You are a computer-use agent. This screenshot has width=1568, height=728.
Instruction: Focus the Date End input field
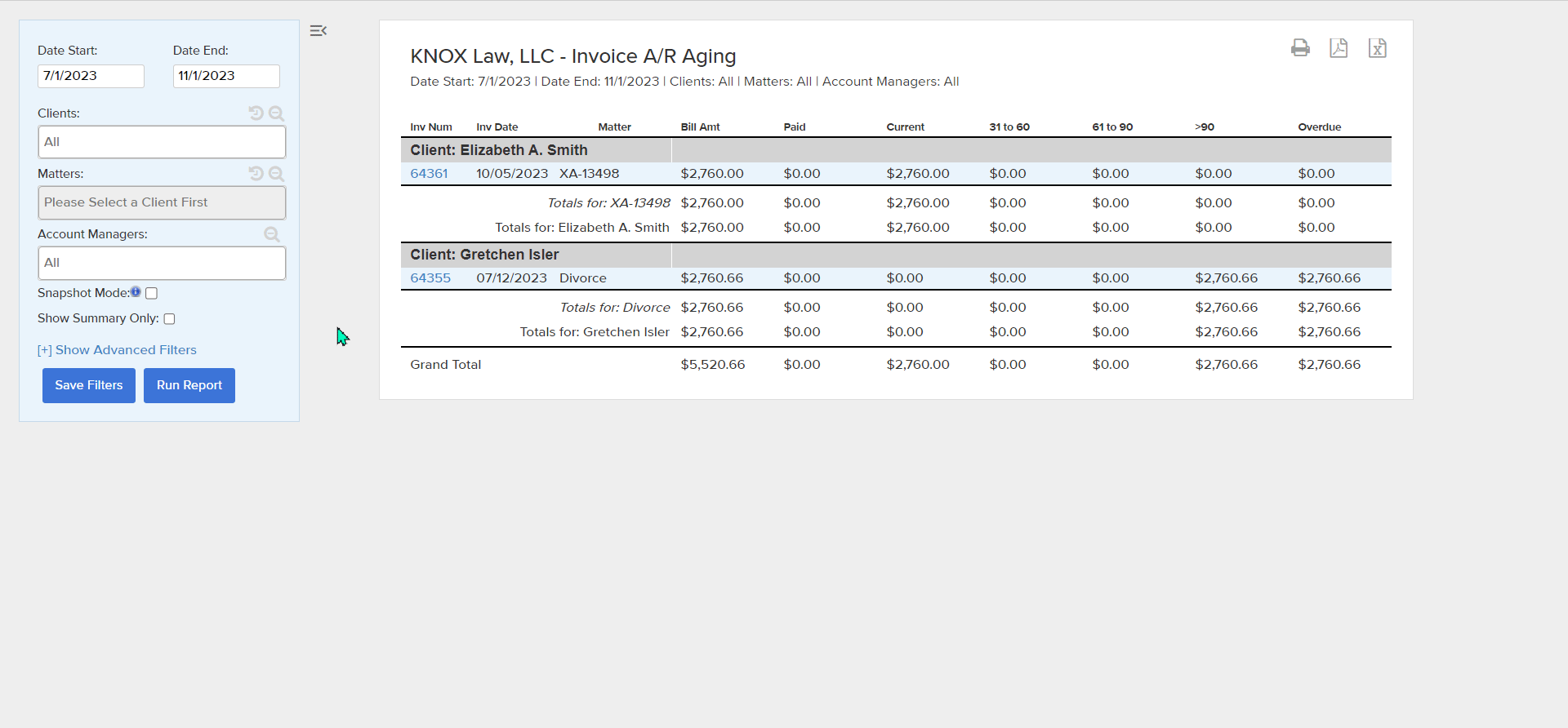[x=226, y=76]
